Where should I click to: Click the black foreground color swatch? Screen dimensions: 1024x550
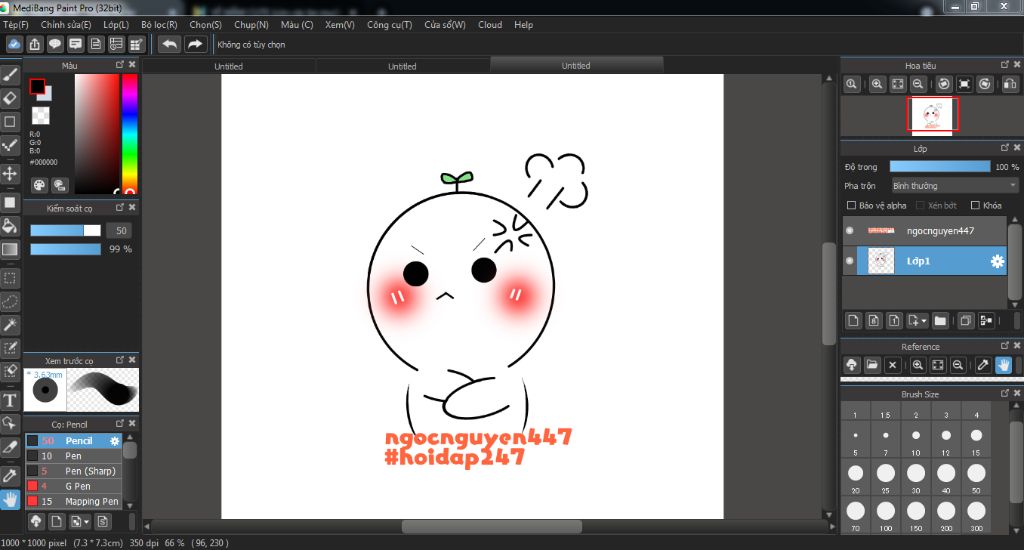click(37, 86)
